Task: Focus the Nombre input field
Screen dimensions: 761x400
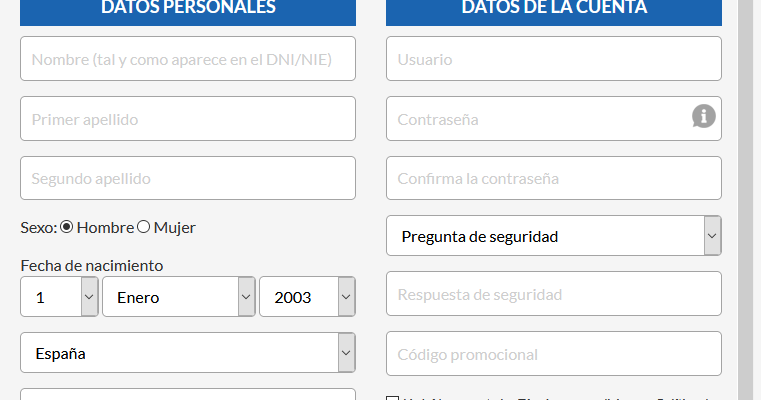Action: pyautogui.click(x=188, y=59)
